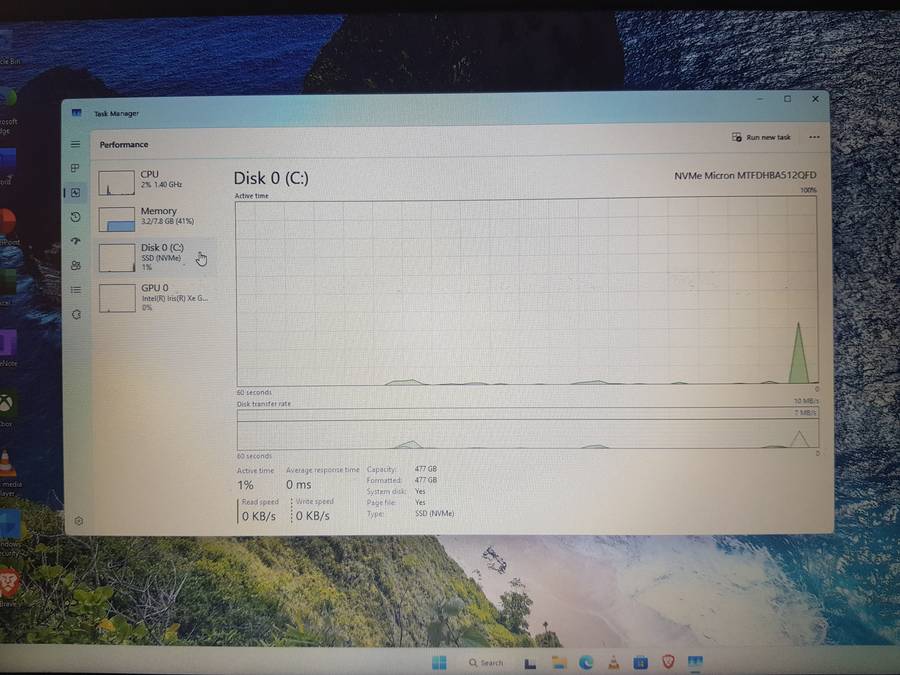900x675 pixels.
Task: Select the Performance page icon
Action: (76, 192)
